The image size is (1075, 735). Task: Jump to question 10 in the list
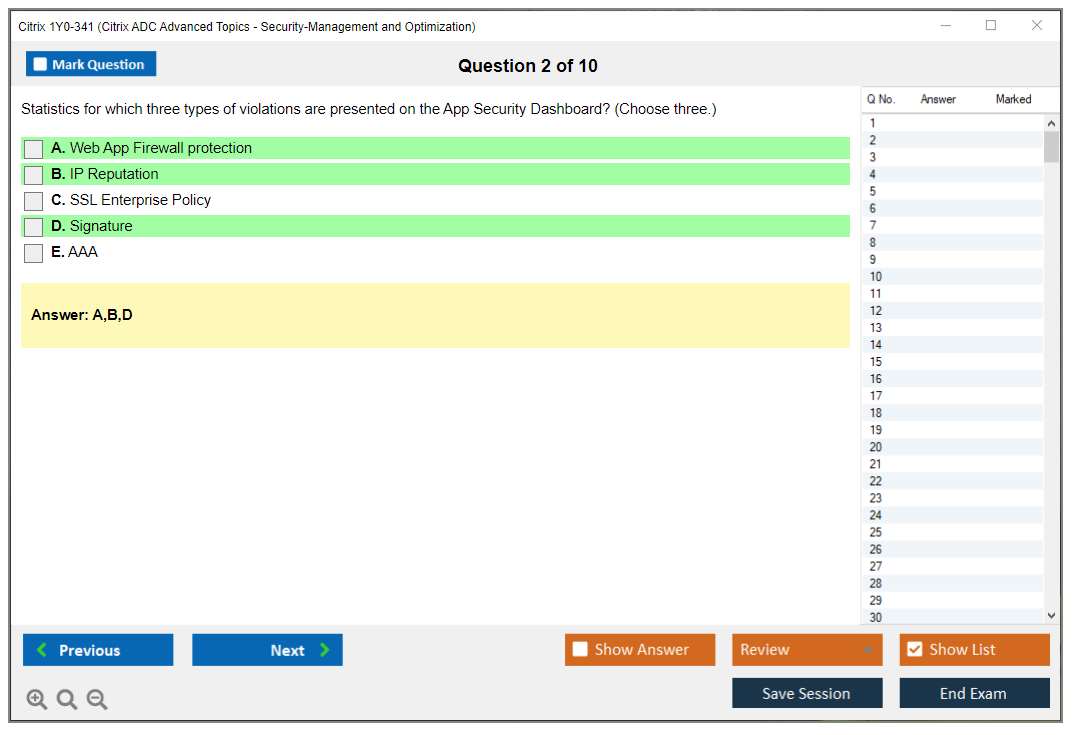point(876,277)
